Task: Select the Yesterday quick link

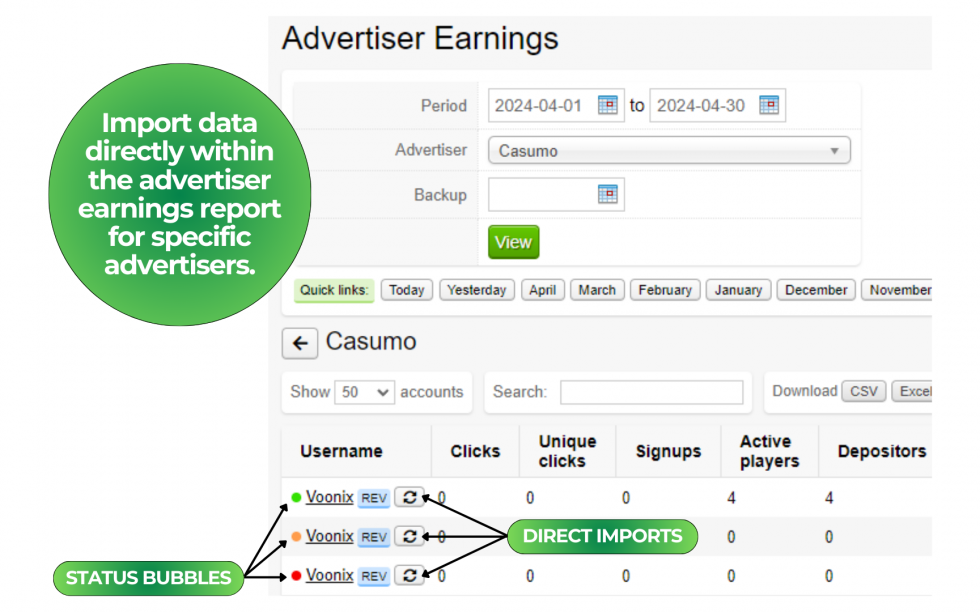Action: [x=477, y=290]
